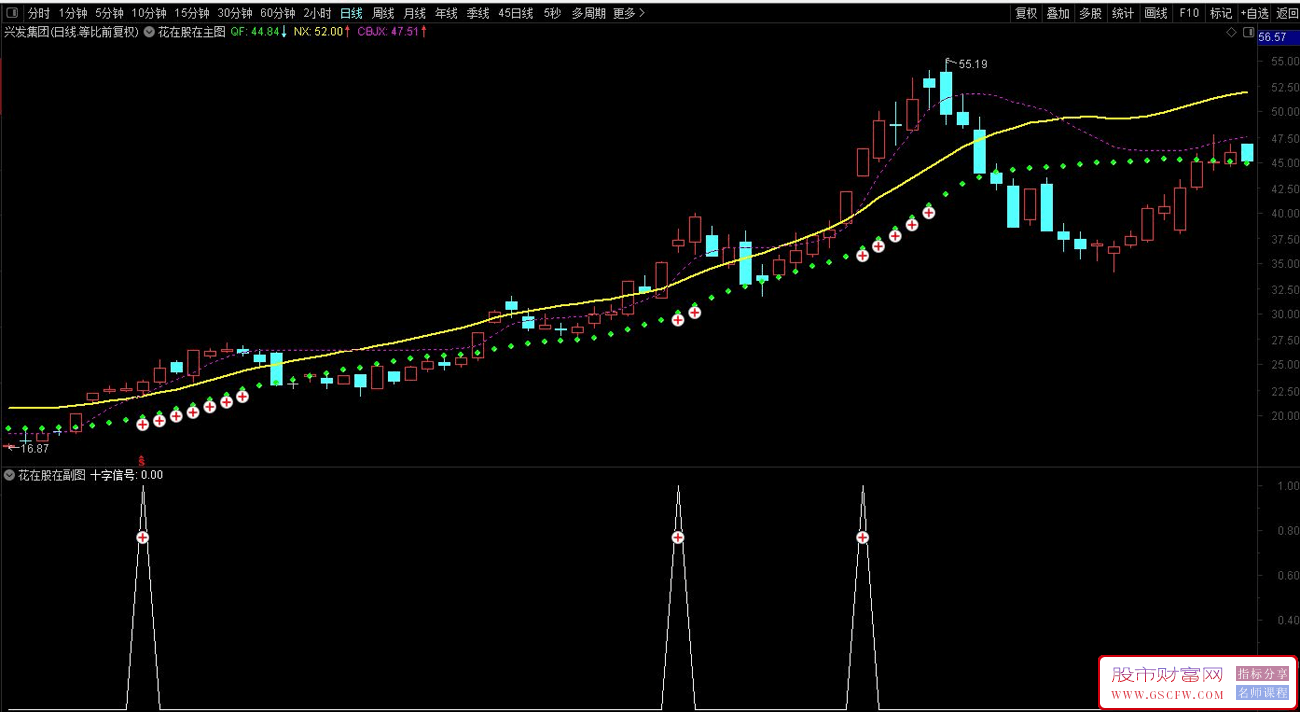Select the 60分钟 period
This screenshot has height=712, width=1300.
(x=278, y=13)
